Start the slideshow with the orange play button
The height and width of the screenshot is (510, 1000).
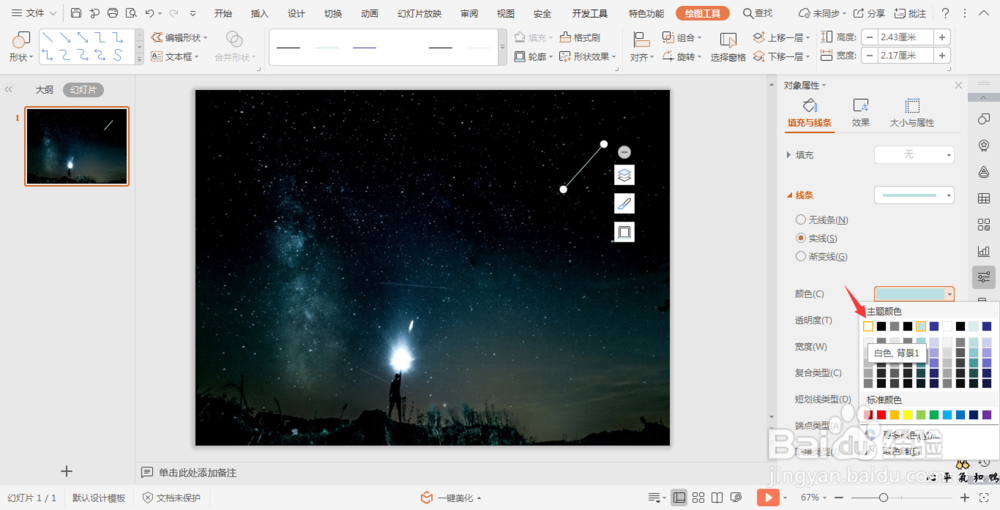[768, 497]
